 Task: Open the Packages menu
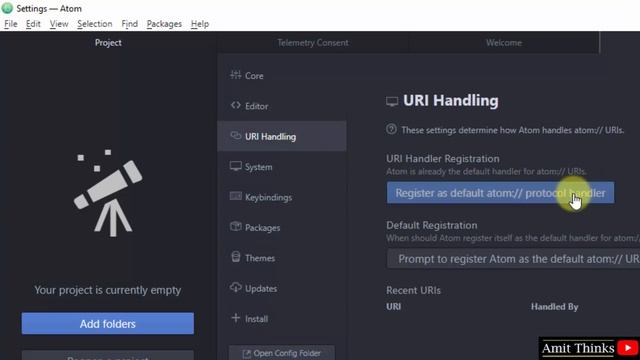coord(164,24)
